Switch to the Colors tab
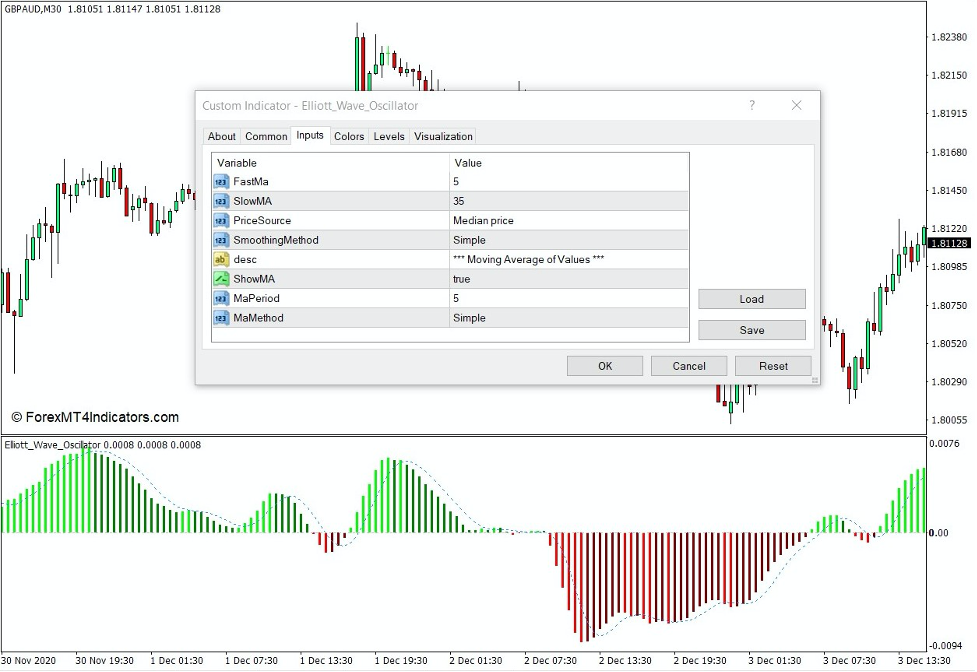The width and height of the screenshot is (977, 672). pyautogui.click(x=349, y=136)
